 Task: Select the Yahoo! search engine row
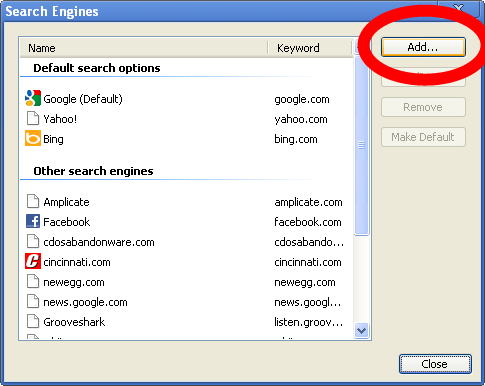(x=186, y=119)
